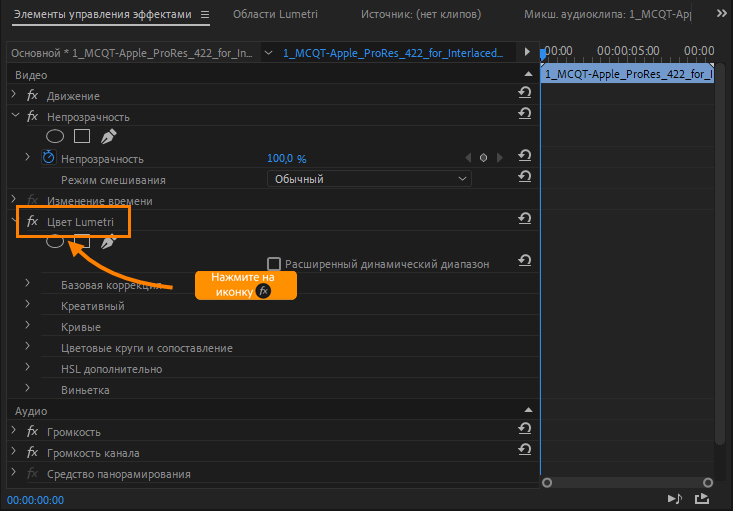733x511 pixels.
Task: Collapse the Непрозрачность effect group
Action: (x=15, y=115)
